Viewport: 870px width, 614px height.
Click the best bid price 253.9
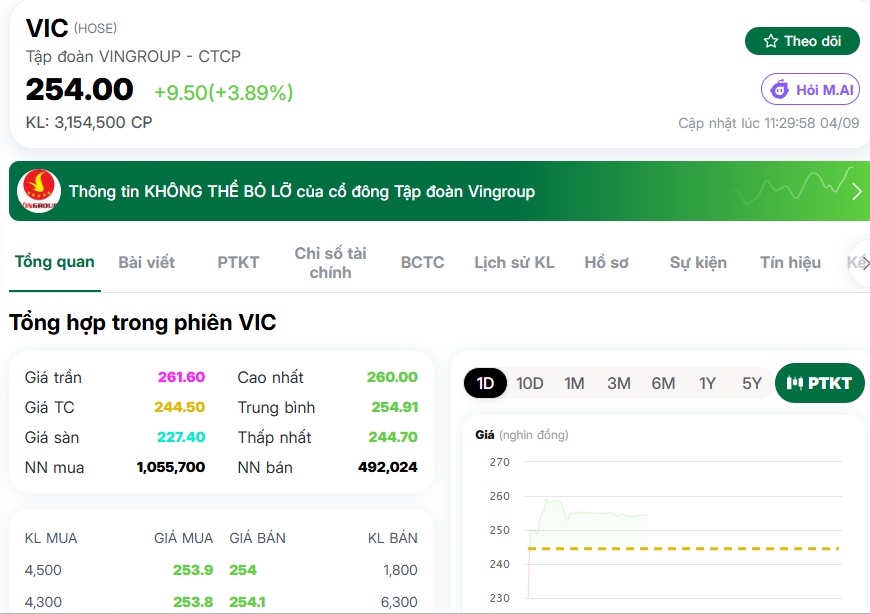[x=193, y=570]
